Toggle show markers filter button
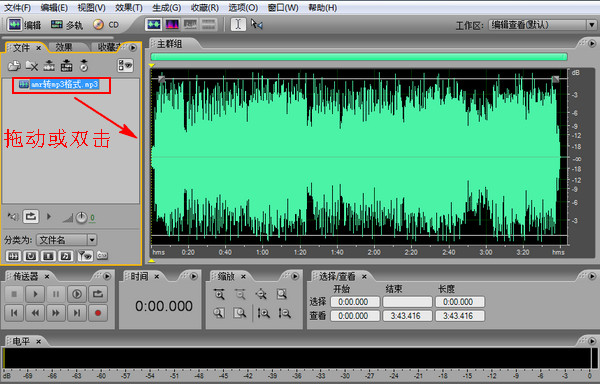Image resolution: width=600 pixels, height=384 pixels. (x=85, y=255)
